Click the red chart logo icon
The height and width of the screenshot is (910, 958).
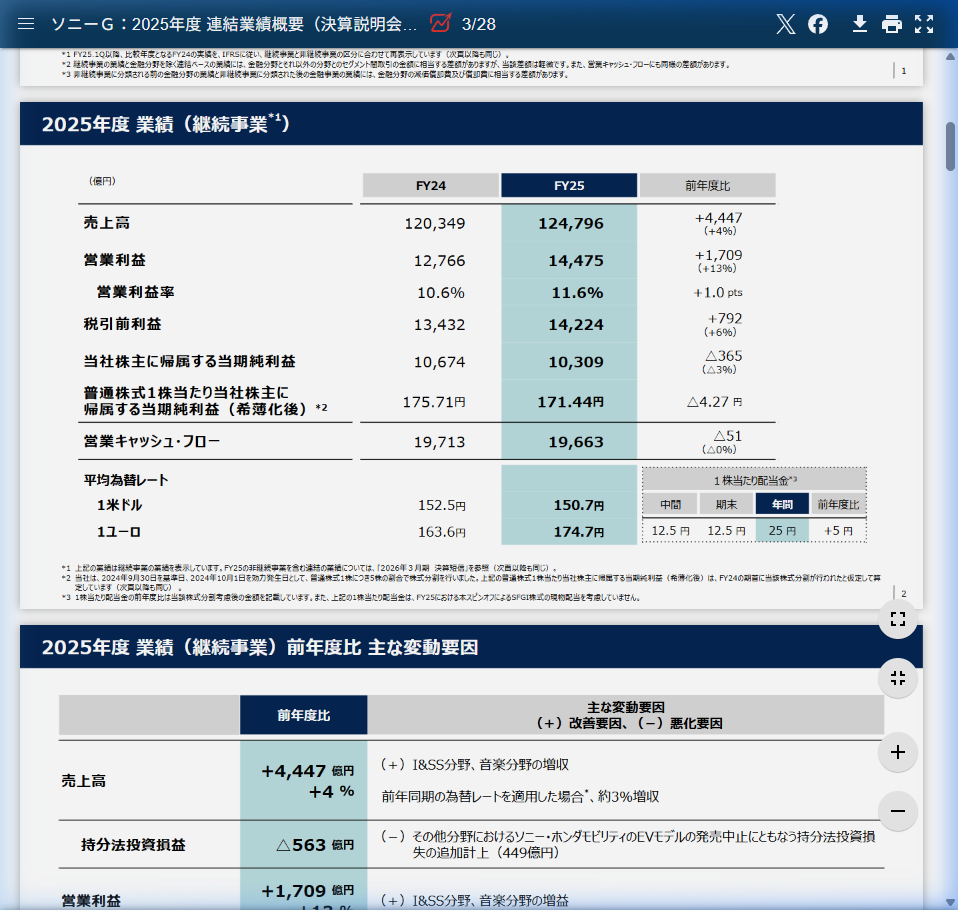(x=440, y=23)
